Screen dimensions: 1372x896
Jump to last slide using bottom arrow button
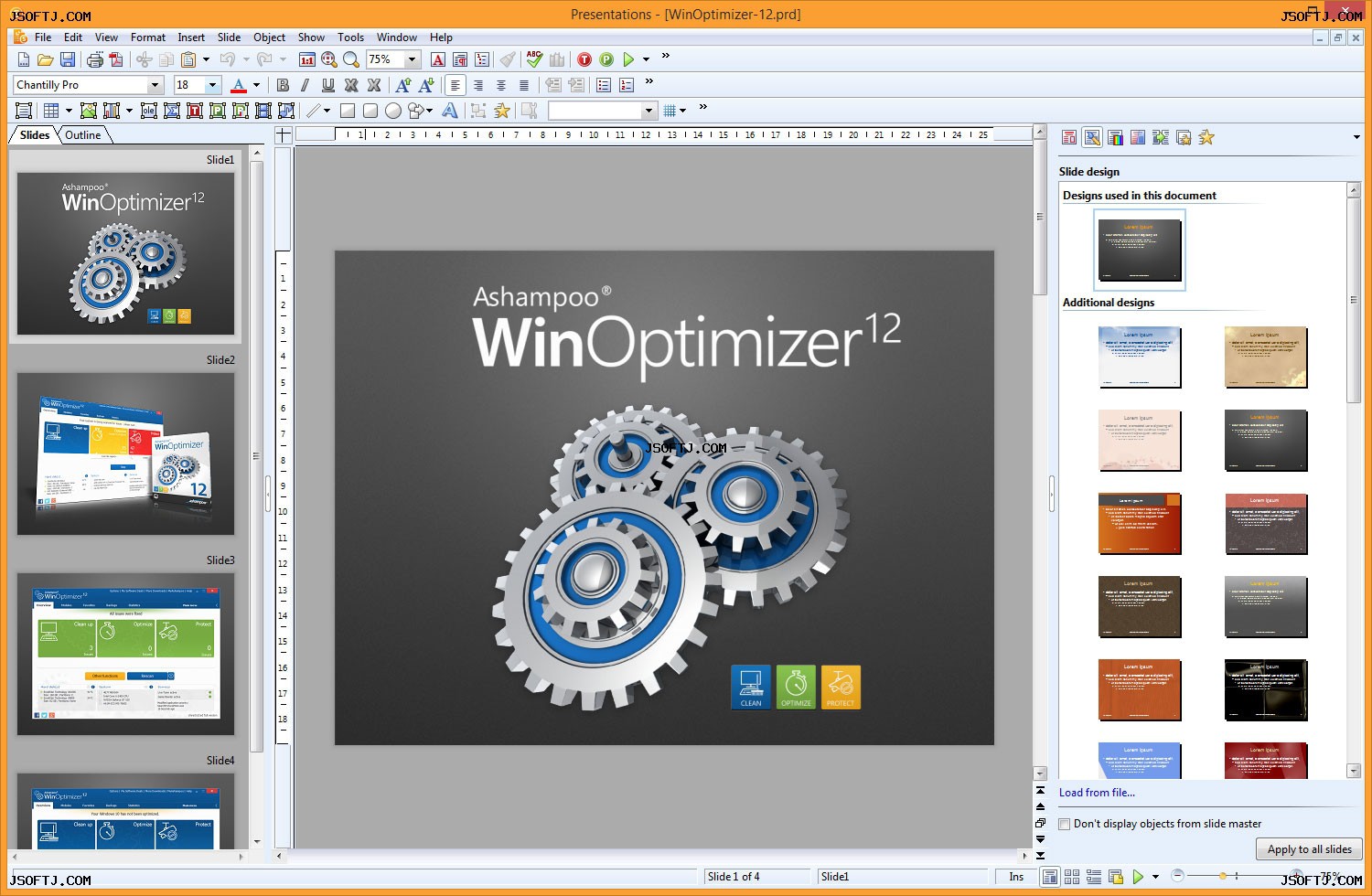click(x=1040, y=856)
